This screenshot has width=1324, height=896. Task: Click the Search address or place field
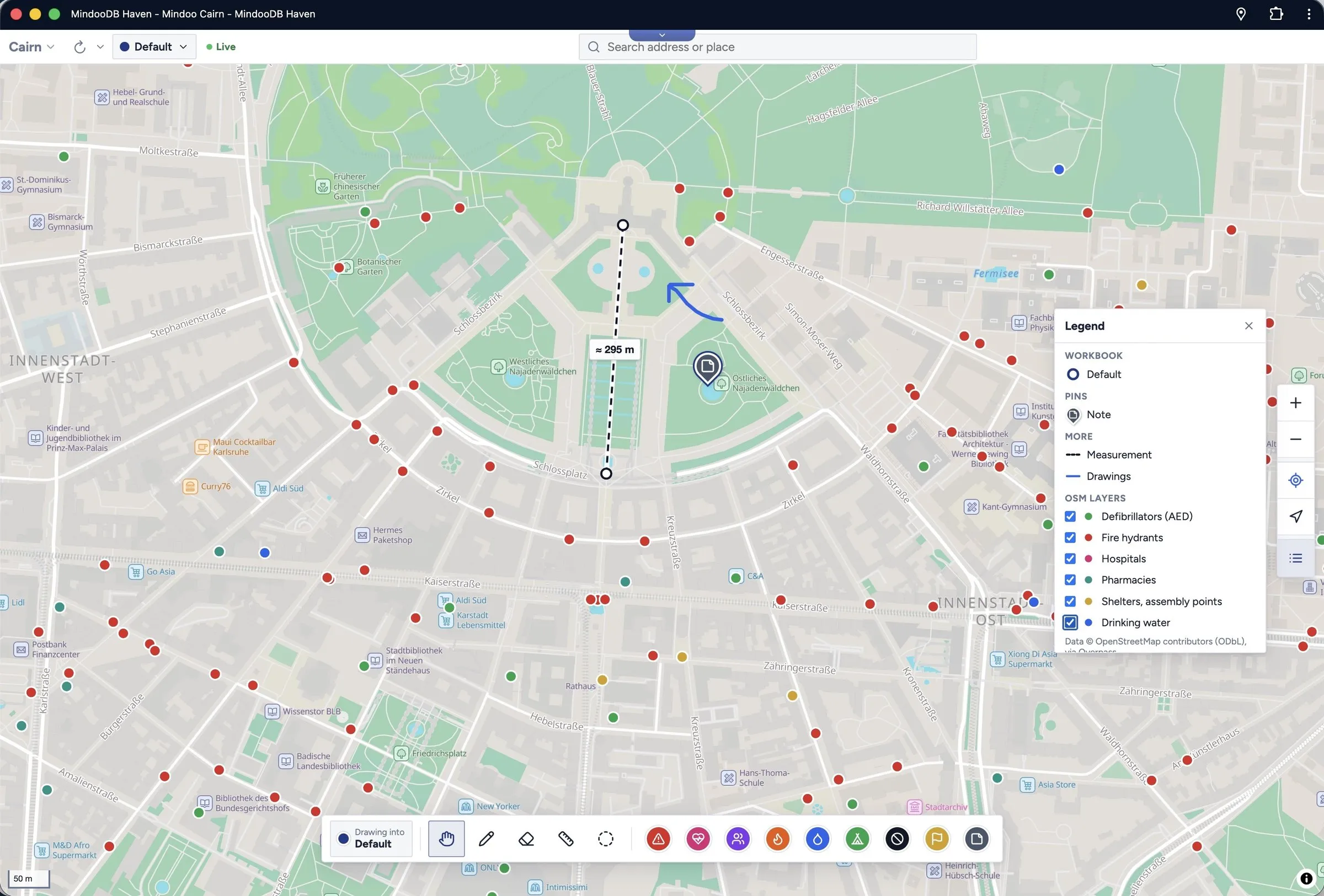coord(778,47)
